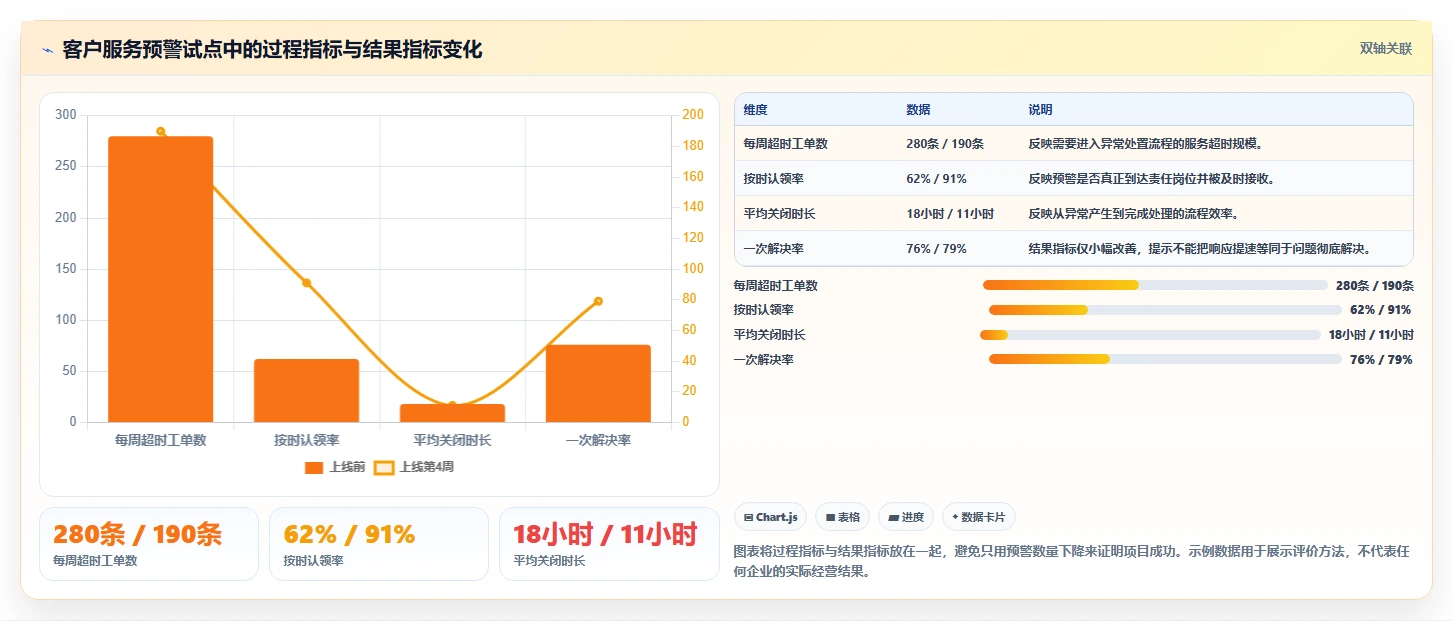Viewport: 1453px width, 621px height.
Task: Click the 一次解决率 progress bar
Action: (x=1165, y=359)
